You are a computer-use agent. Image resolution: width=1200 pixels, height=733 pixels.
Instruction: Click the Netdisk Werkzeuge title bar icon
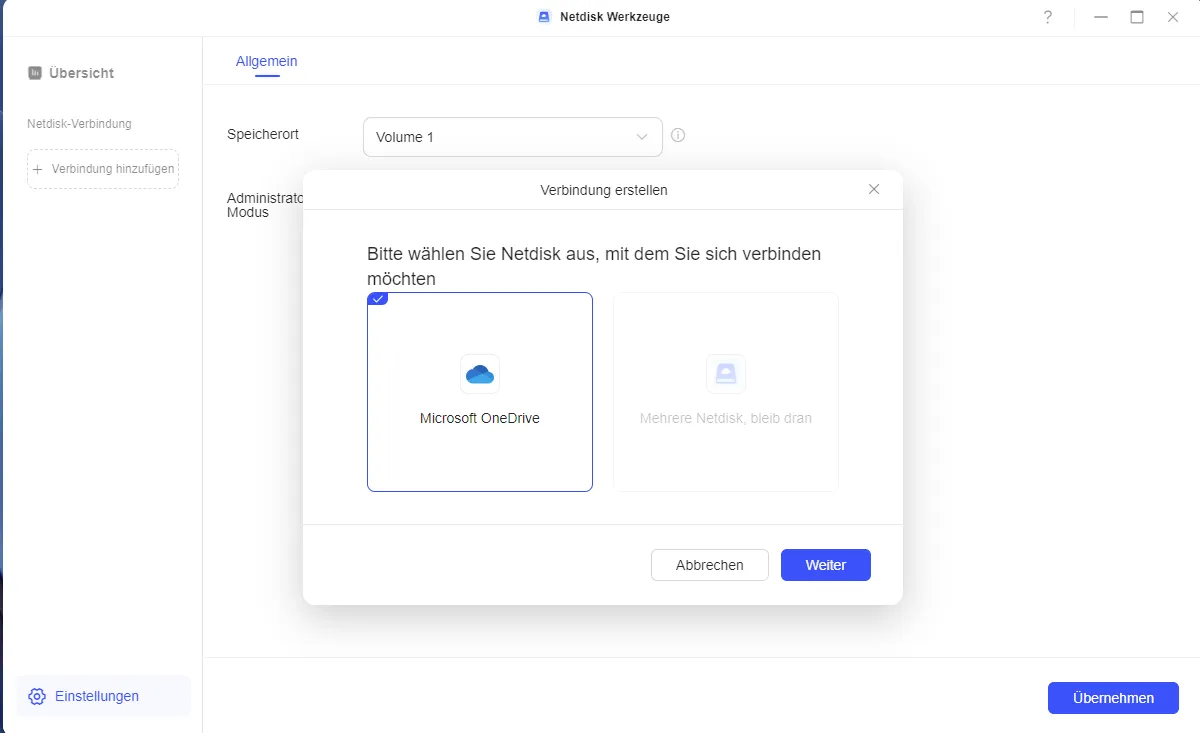pyautogui.click(x=544, y=17)
